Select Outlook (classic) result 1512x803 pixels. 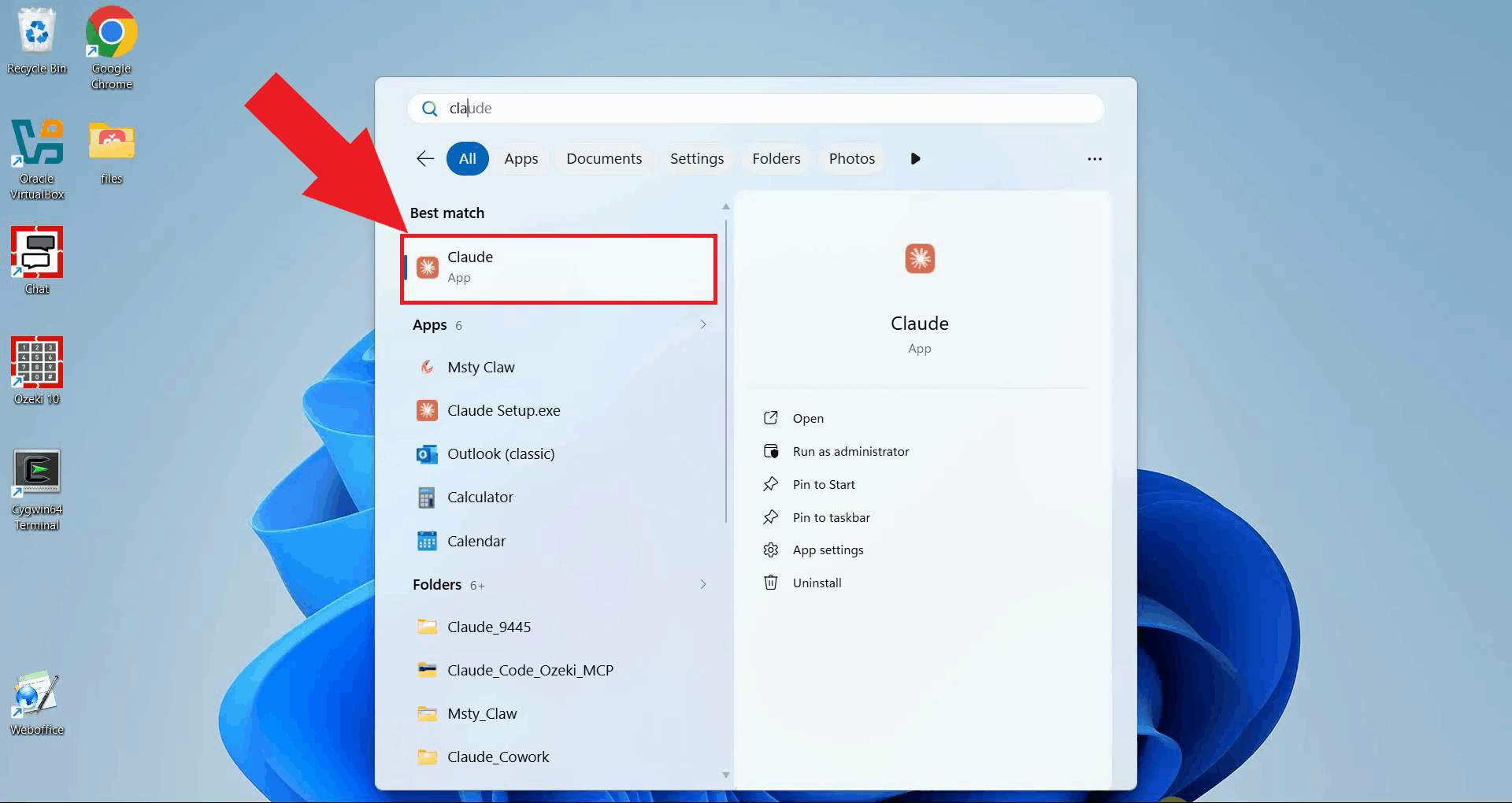click(561, 454)
